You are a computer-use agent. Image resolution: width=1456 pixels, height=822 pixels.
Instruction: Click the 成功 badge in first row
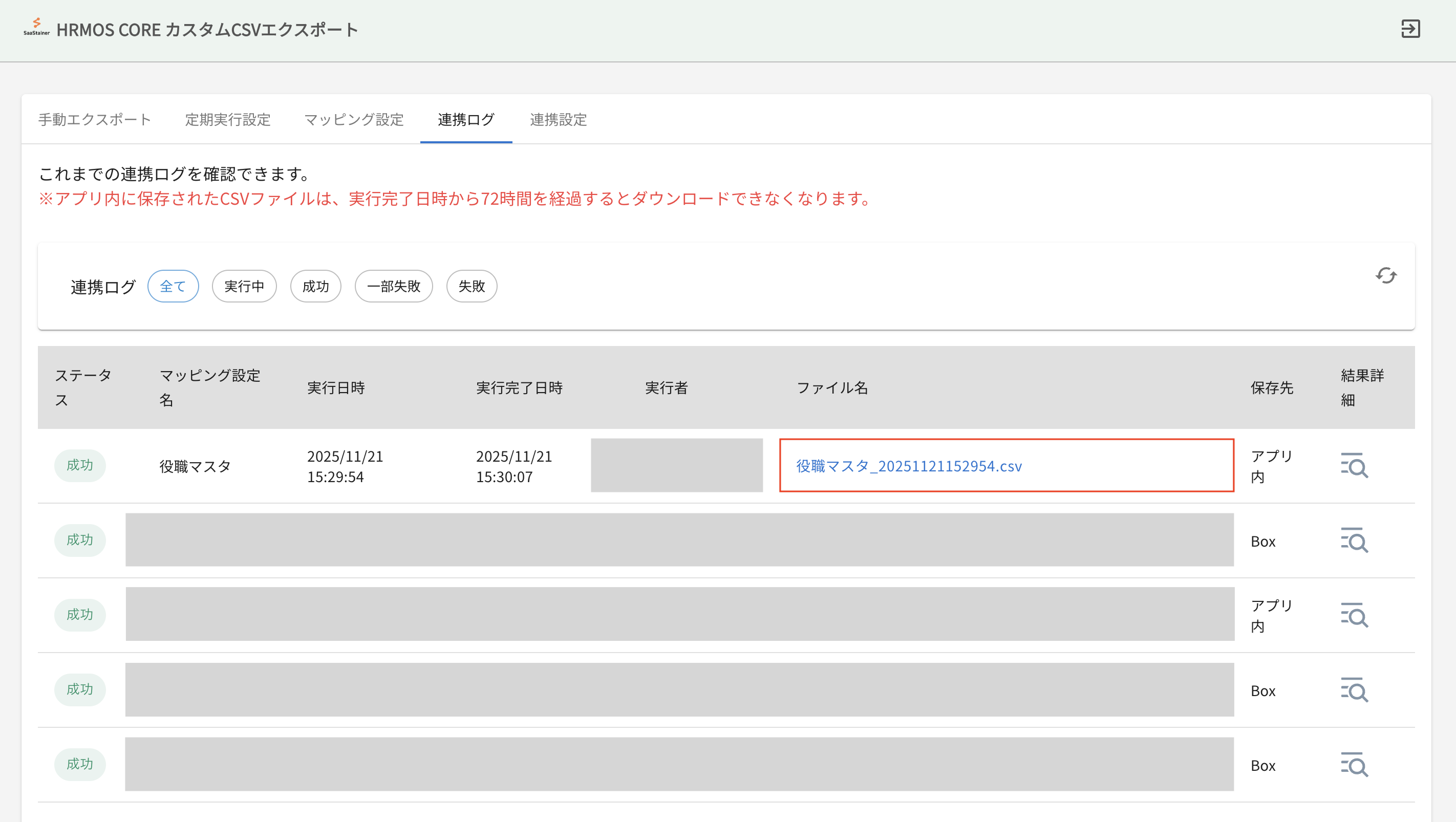tap(80, 466)
